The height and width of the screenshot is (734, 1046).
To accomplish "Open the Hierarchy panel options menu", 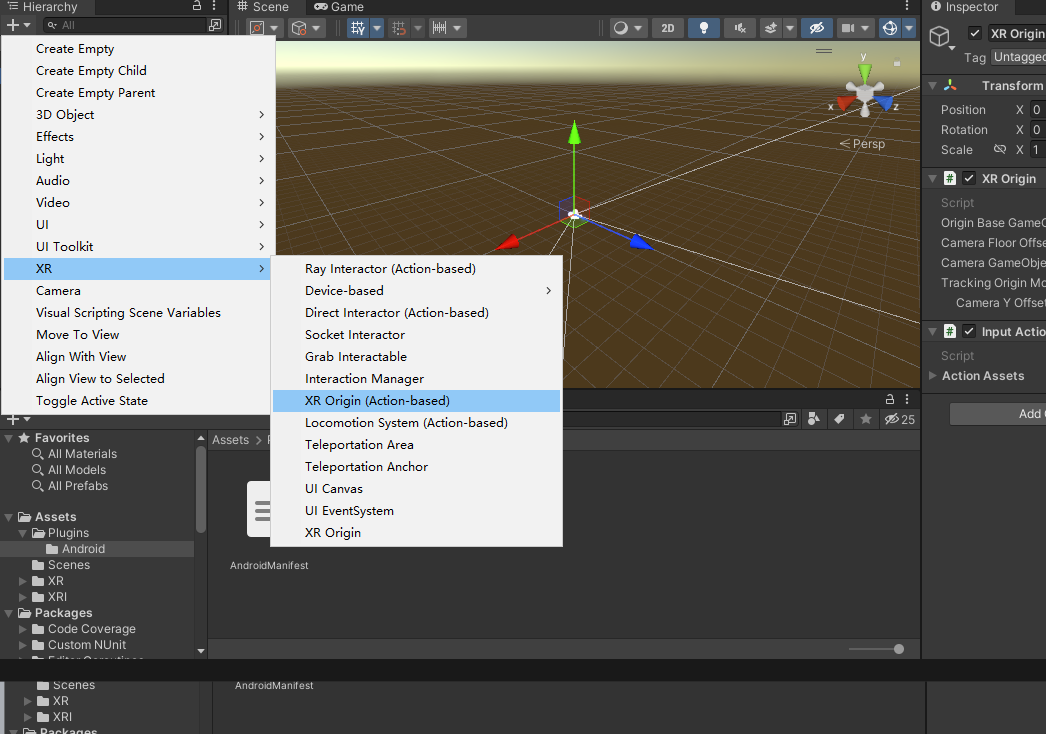I will pyautogui.click(x=213, y=6).
